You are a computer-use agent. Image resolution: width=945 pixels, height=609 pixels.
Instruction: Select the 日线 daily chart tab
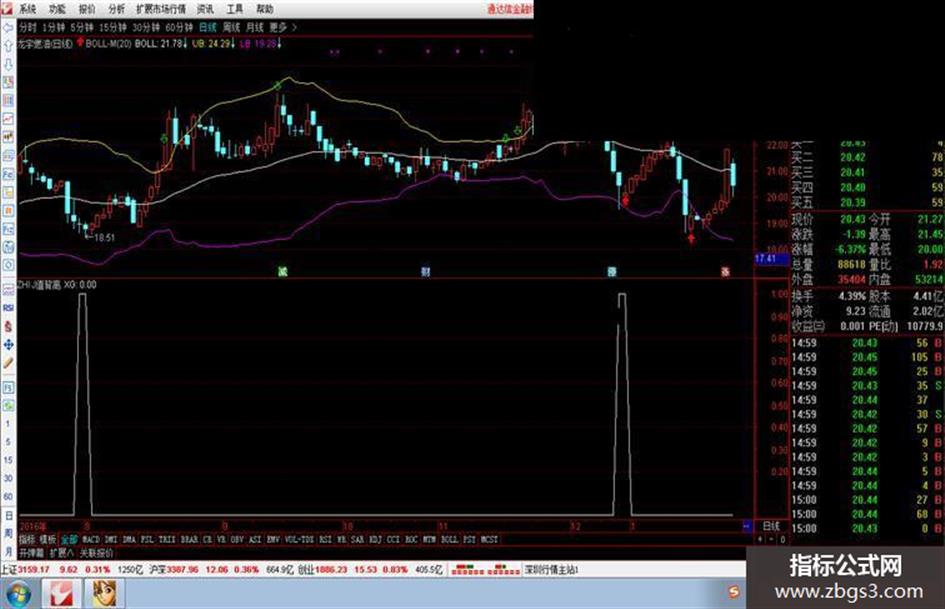click(x=207, y=27)
